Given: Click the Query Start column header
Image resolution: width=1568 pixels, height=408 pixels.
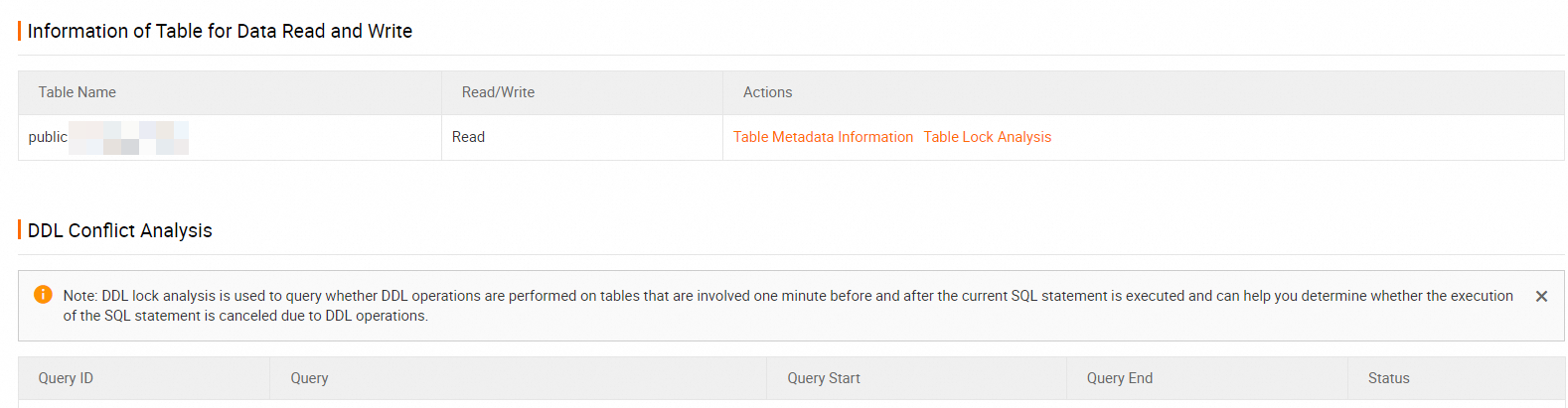Looking at the screenshot, I should 824,378.
